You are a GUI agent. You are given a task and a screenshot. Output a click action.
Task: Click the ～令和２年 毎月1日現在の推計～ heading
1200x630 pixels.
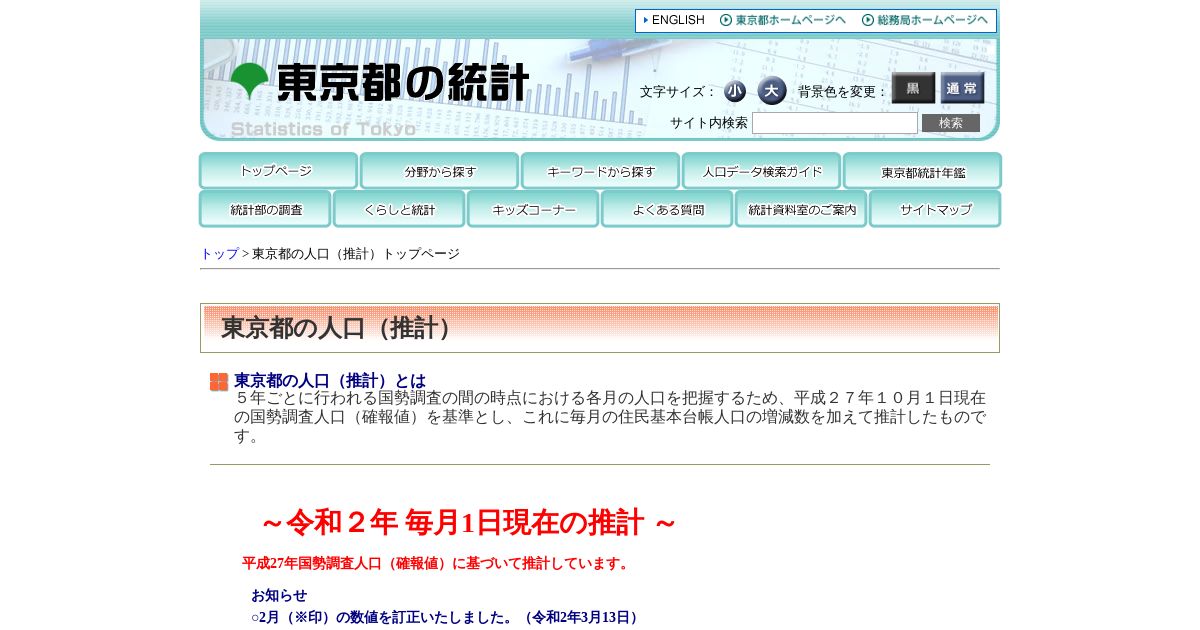click(469, 522)
